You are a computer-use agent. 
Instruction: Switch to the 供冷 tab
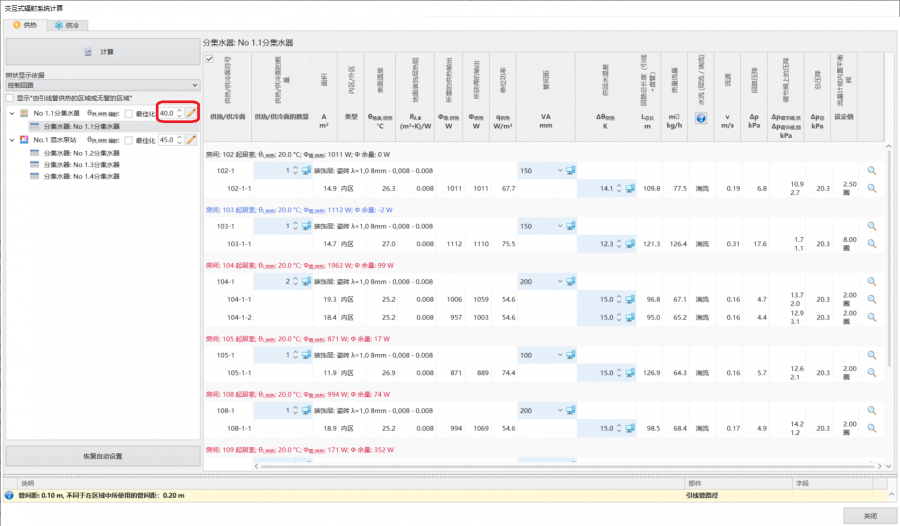coord(66,25)
